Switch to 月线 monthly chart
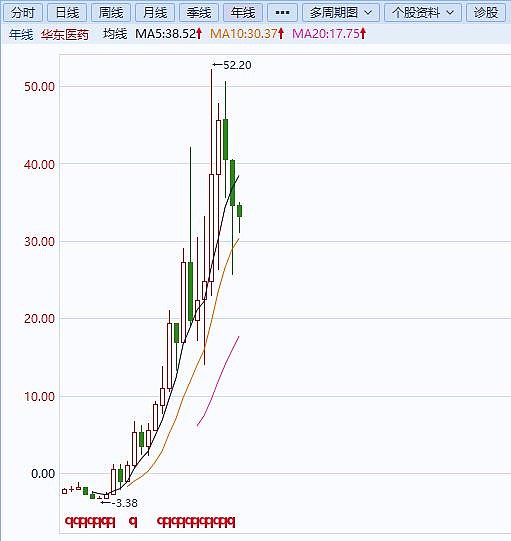This screenshot has height=541, width=511. (155, 13)
